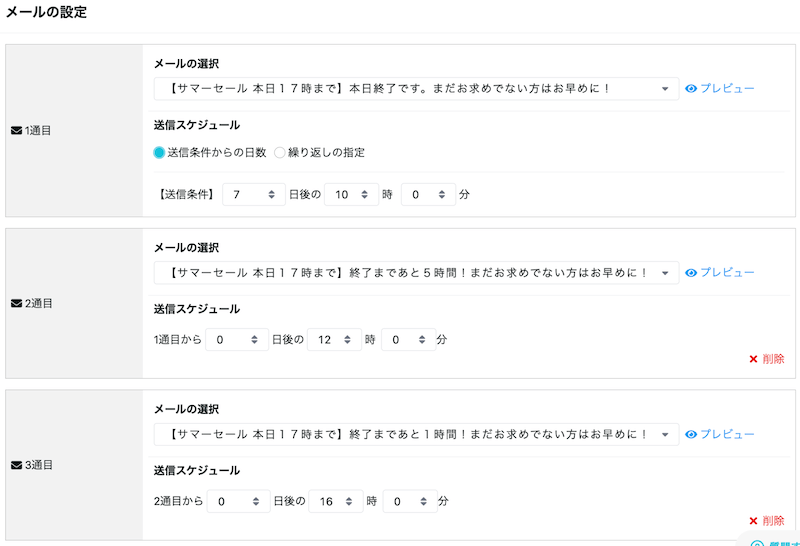The height and width of the screenshot is (546, 800).
Task: Adjust the hour stepper showing 12 in 2通目
Action: click(x=347, y=340)
